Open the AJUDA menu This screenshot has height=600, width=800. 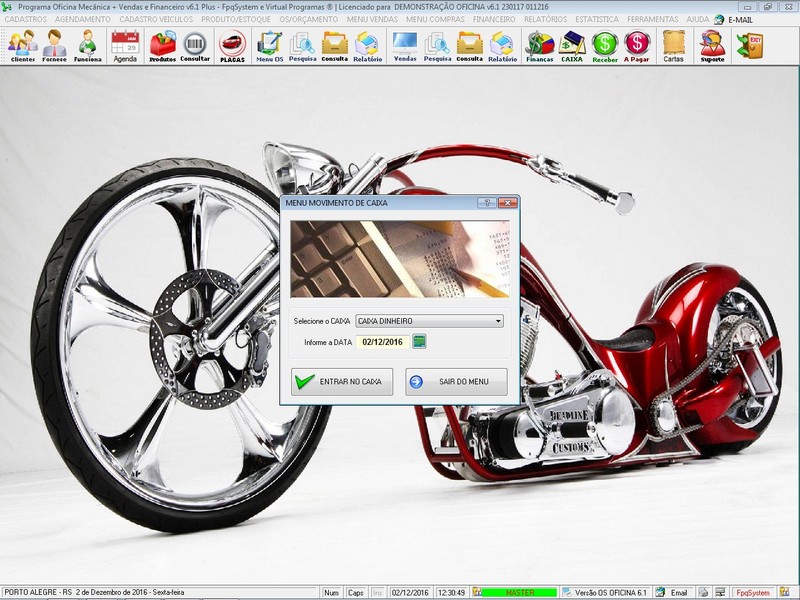pyautogui.click(x=697, y=19)
